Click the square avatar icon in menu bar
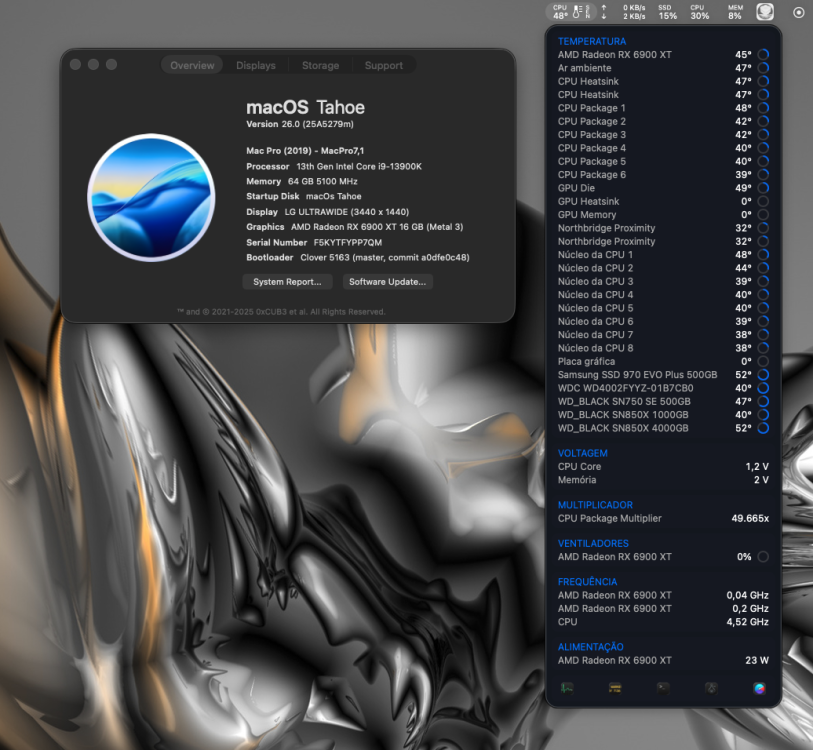This screenshot has width=813, height=750. click(x=765, y=11)
